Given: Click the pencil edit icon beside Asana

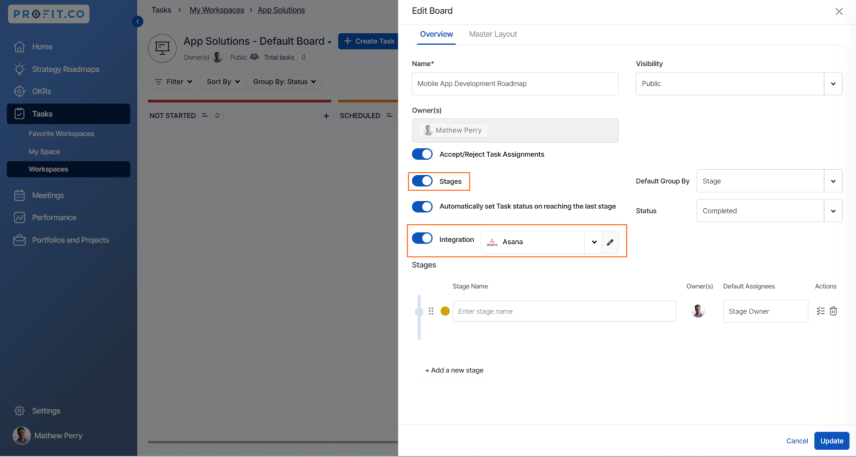Looking at the screenshot, I should point(610,242).
